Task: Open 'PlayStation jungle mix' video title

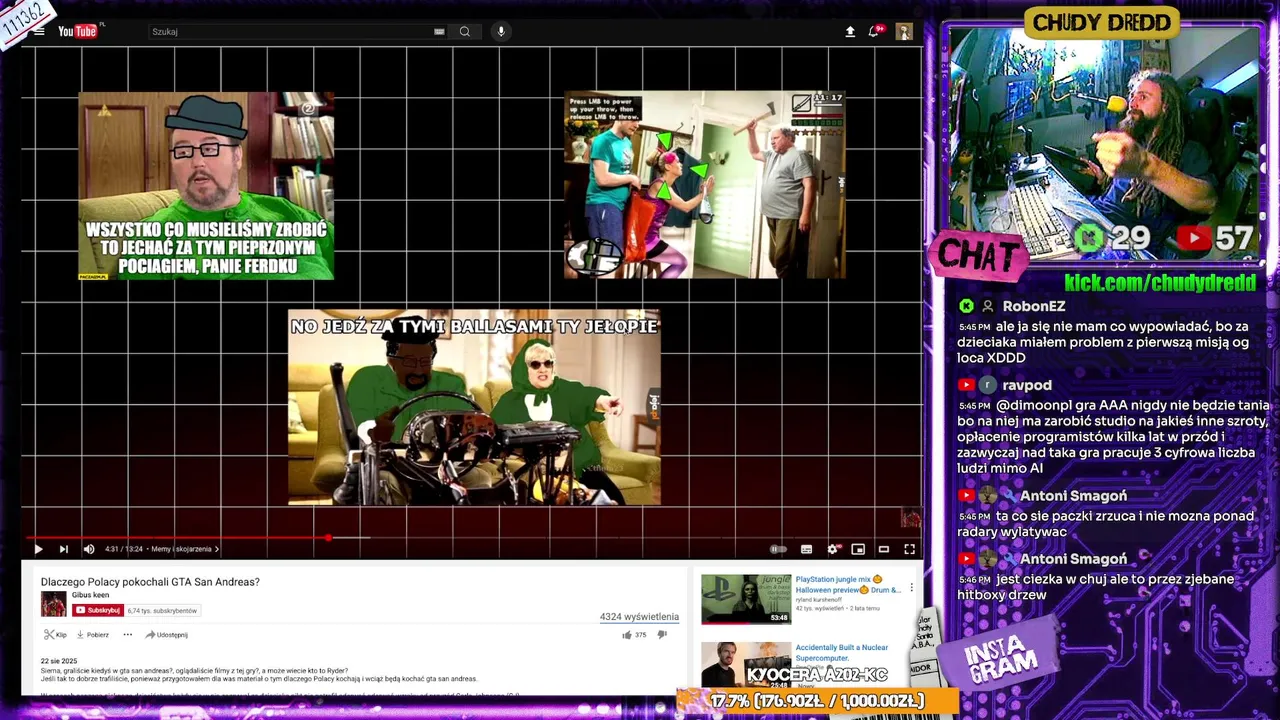Action: (848, 584)
